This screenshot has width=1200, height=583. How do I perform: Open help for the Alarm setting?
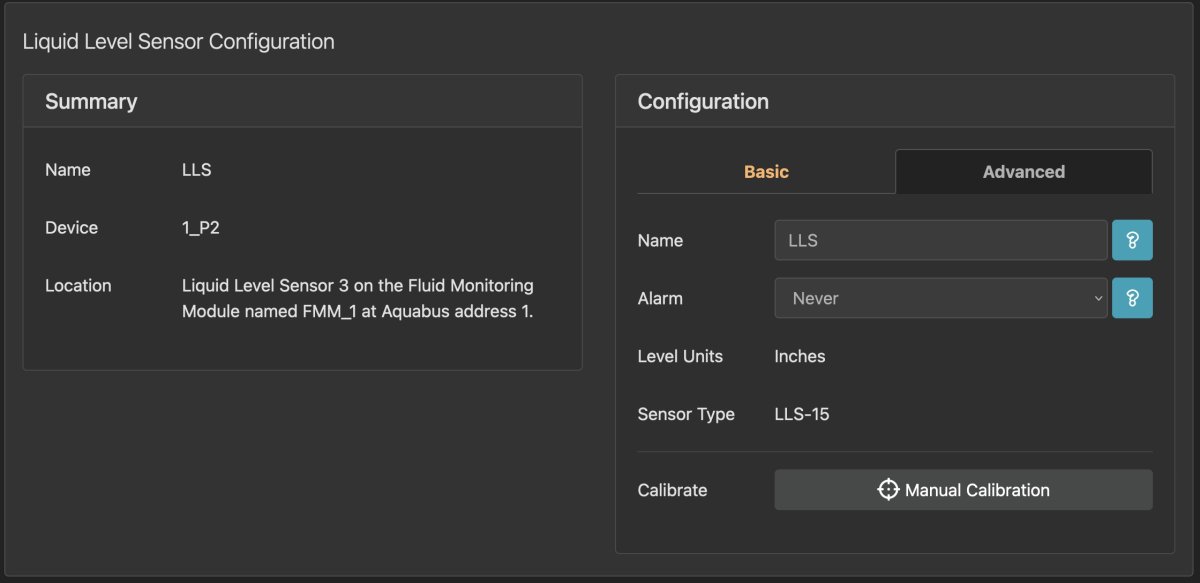tap(1132, 298)
